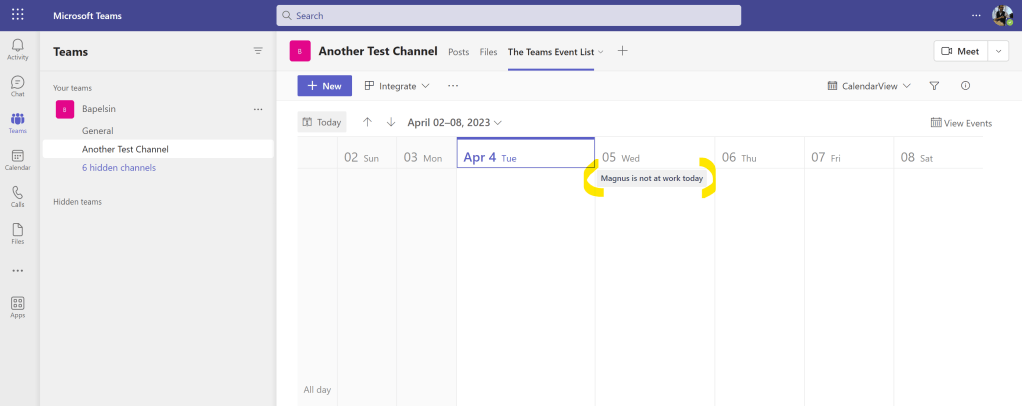Click the app launcher waffle icon
Viewport: 1022px width, 406px height.
pos(18,15)
